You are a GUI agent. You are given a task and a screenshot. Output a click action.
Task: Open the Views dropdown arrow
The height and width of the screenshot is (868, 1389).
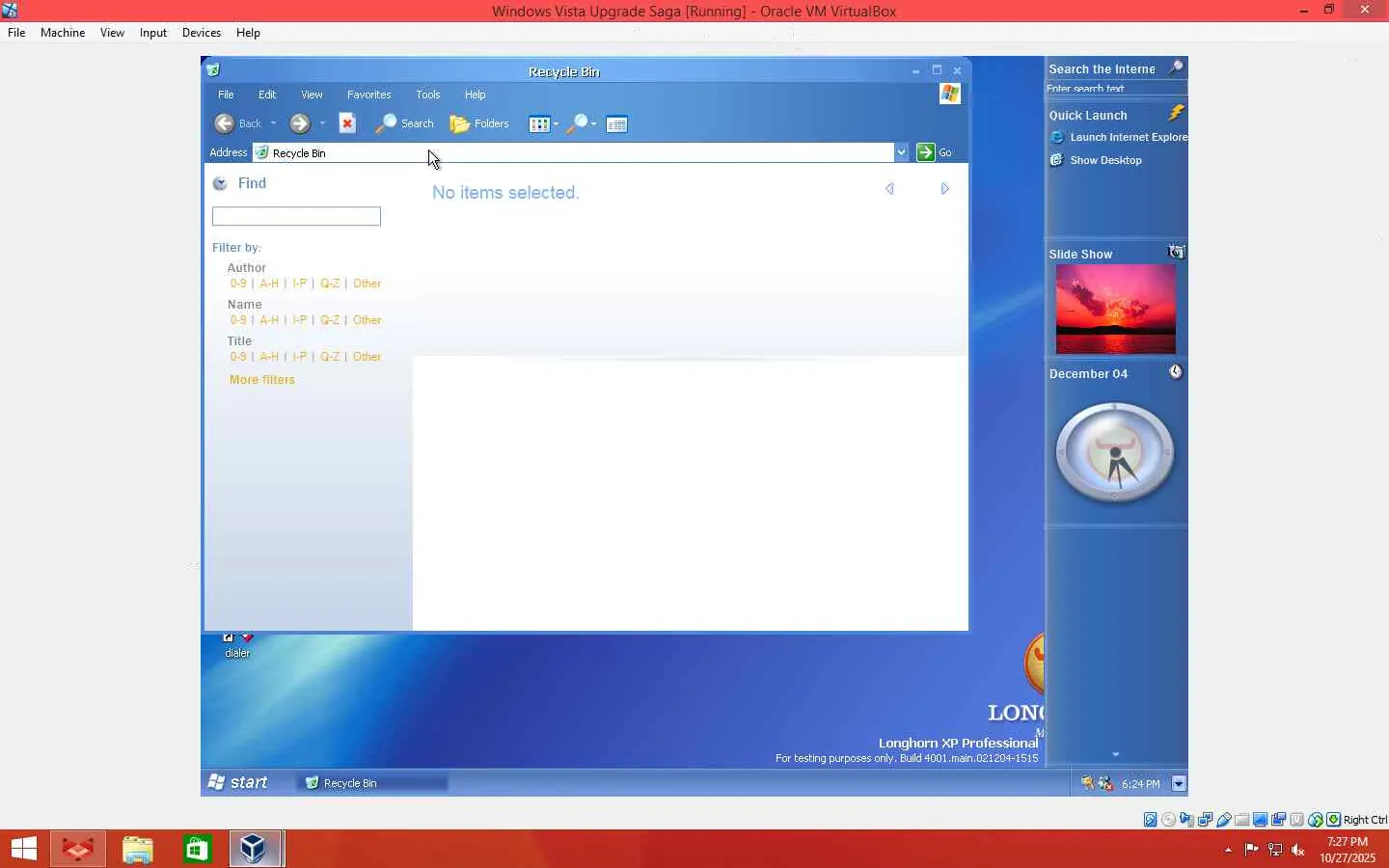coord(556,123)
